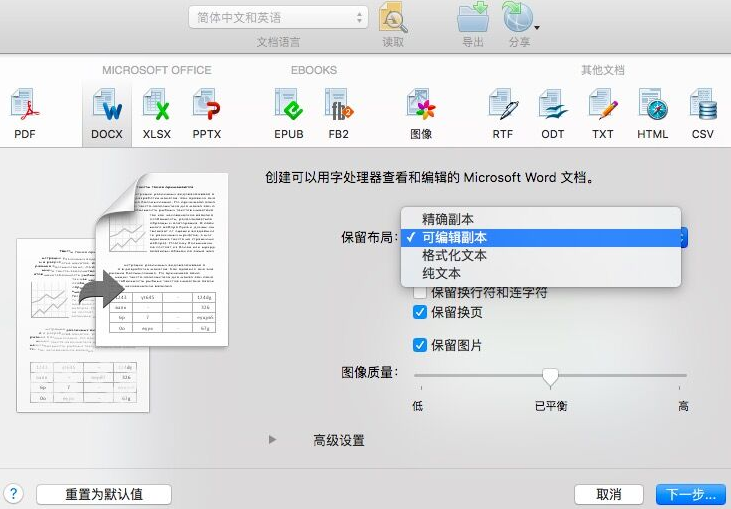Viewport: 731px width, 509px height.
Task: Click the 下一步... next button
Action: [691, 494]
